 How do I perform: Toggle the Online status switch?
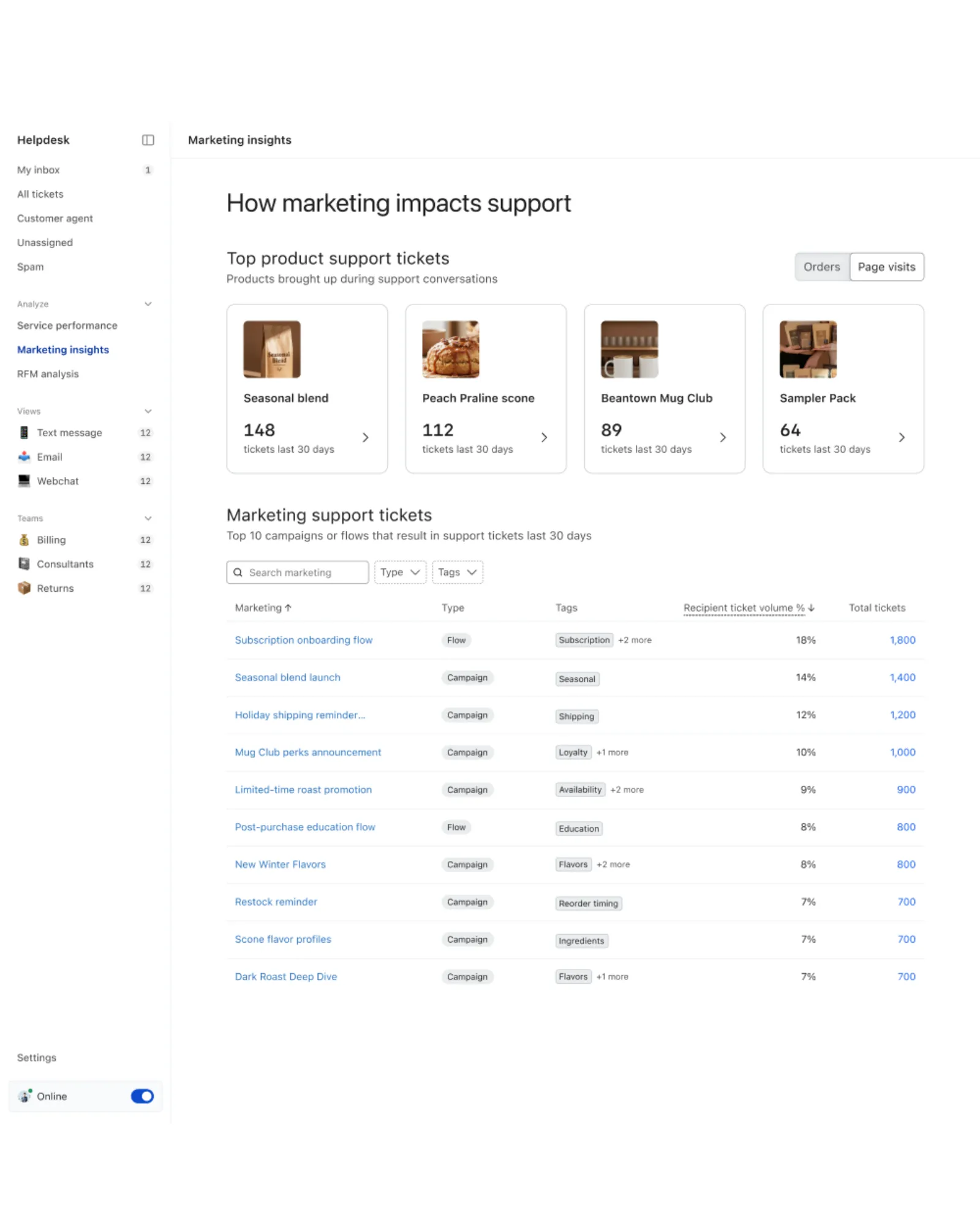[142, 1096]
